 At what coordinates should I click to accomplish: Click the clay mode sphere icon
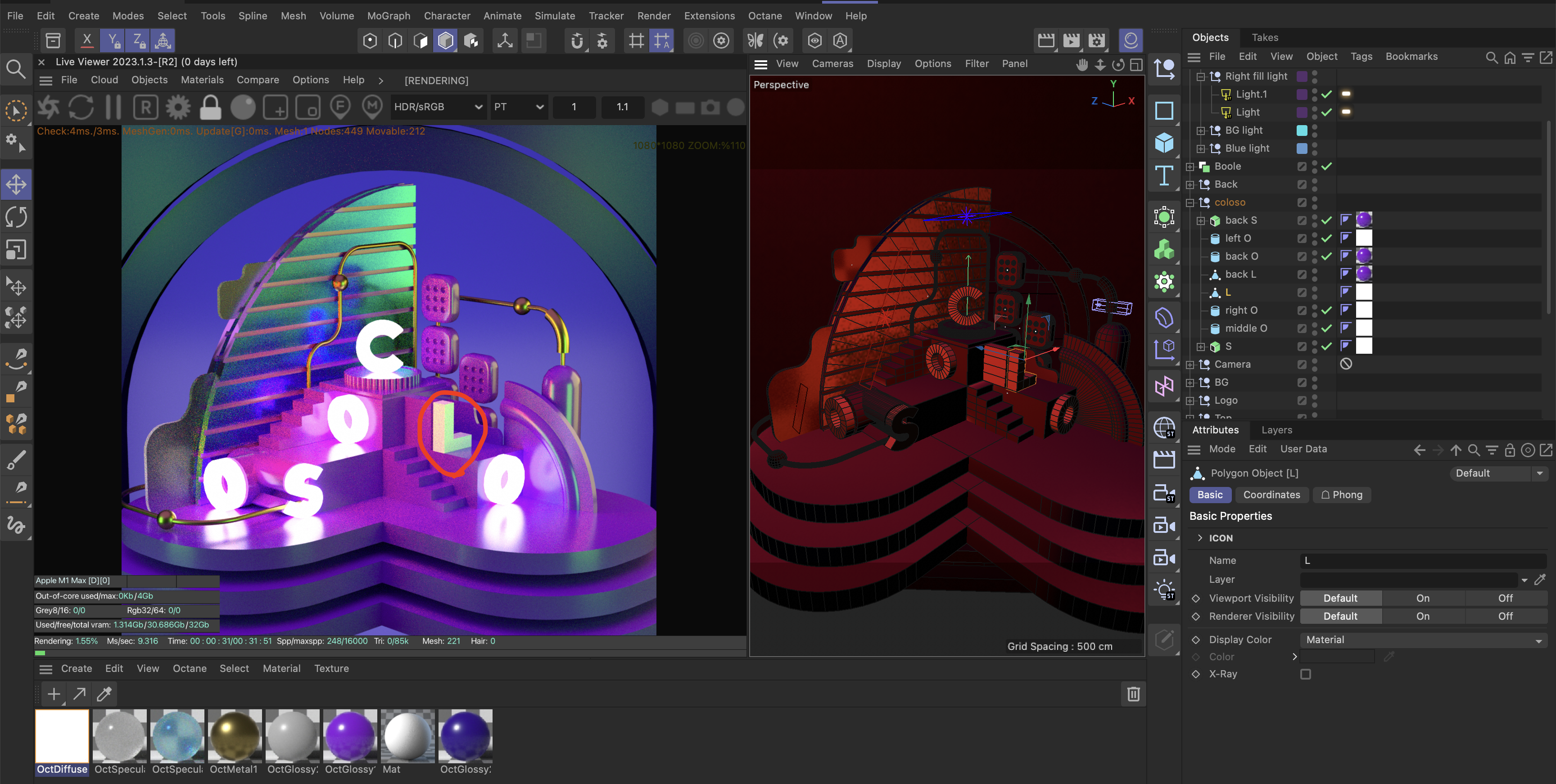coord(243,107)
